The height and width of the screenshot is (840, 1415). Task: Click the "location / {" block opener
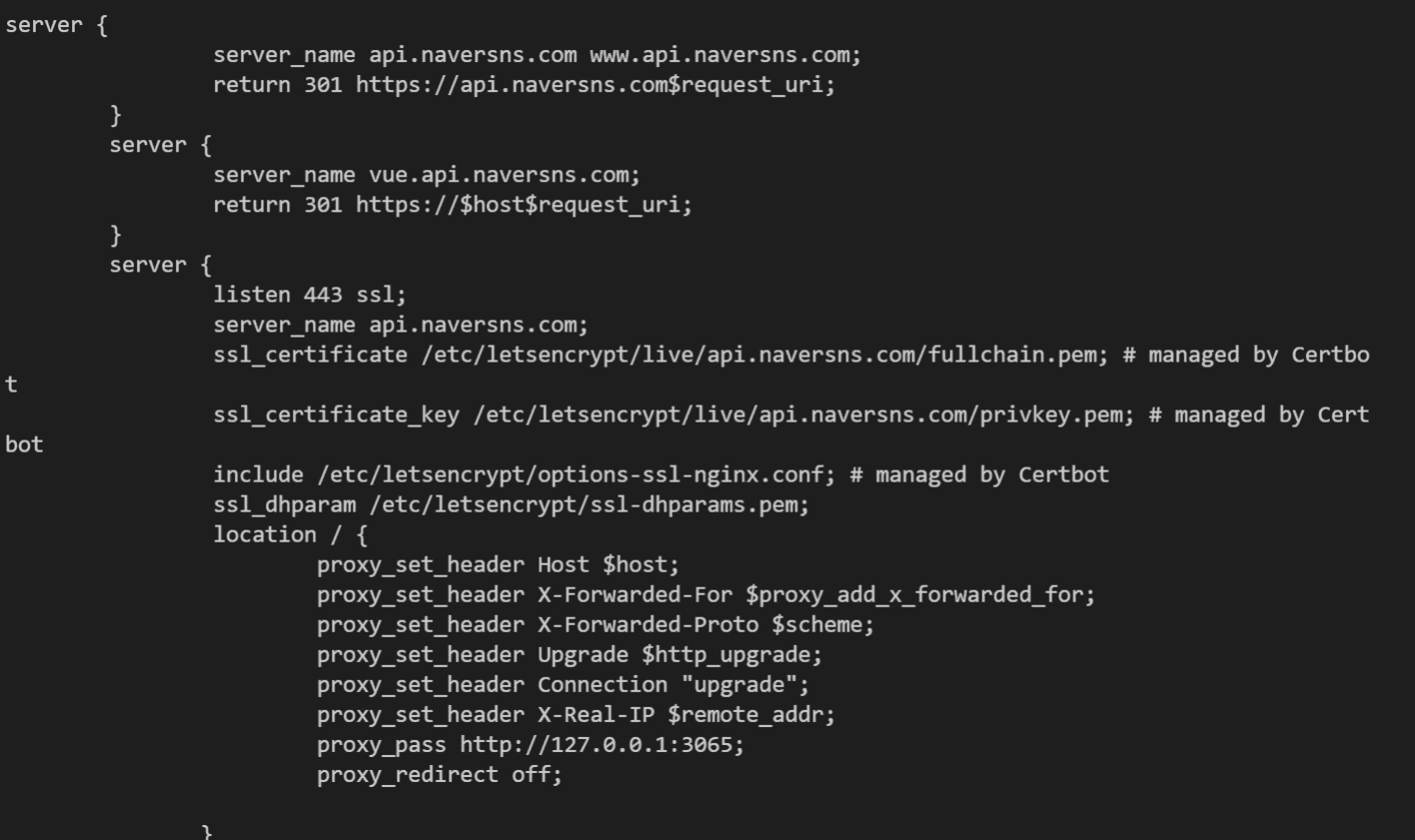click(290, 534)
